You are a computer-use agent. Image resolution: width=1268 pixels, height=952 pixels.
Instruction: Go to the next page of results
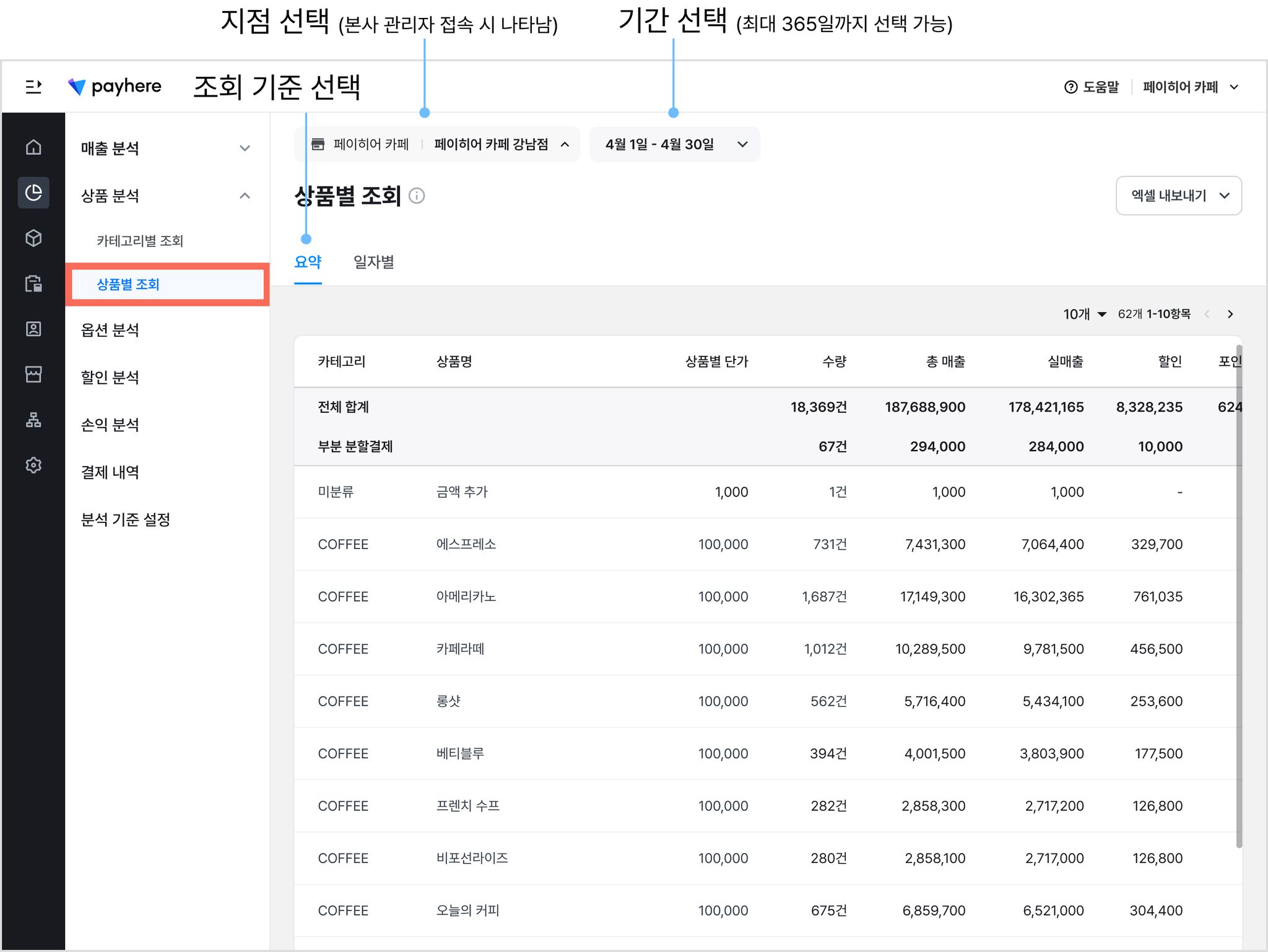pyautogui.click(x=1230, y=314)
